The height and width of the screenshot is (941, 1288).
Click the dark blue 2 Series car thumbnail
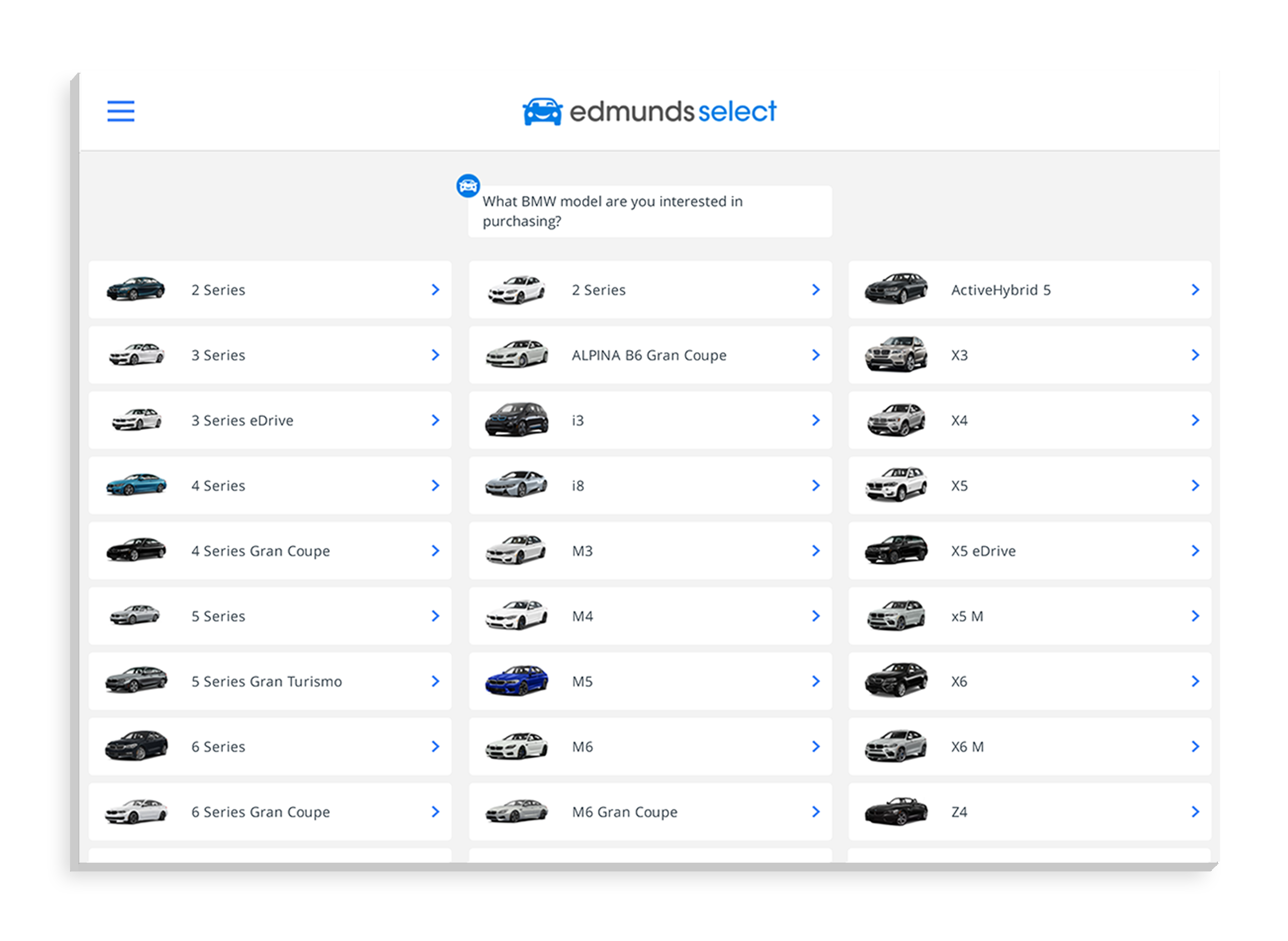135,289
